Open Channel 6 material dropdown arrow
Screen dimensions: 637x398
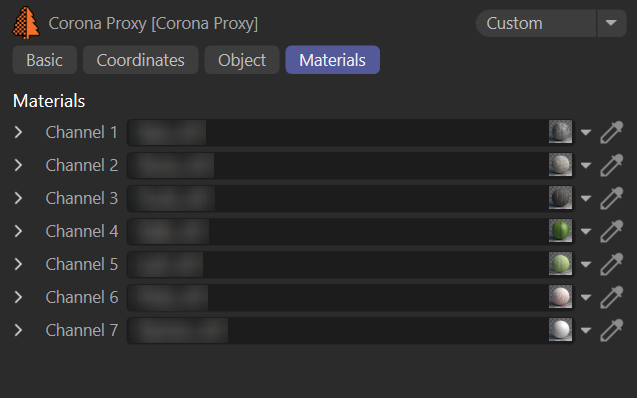[x=585, y=297]
